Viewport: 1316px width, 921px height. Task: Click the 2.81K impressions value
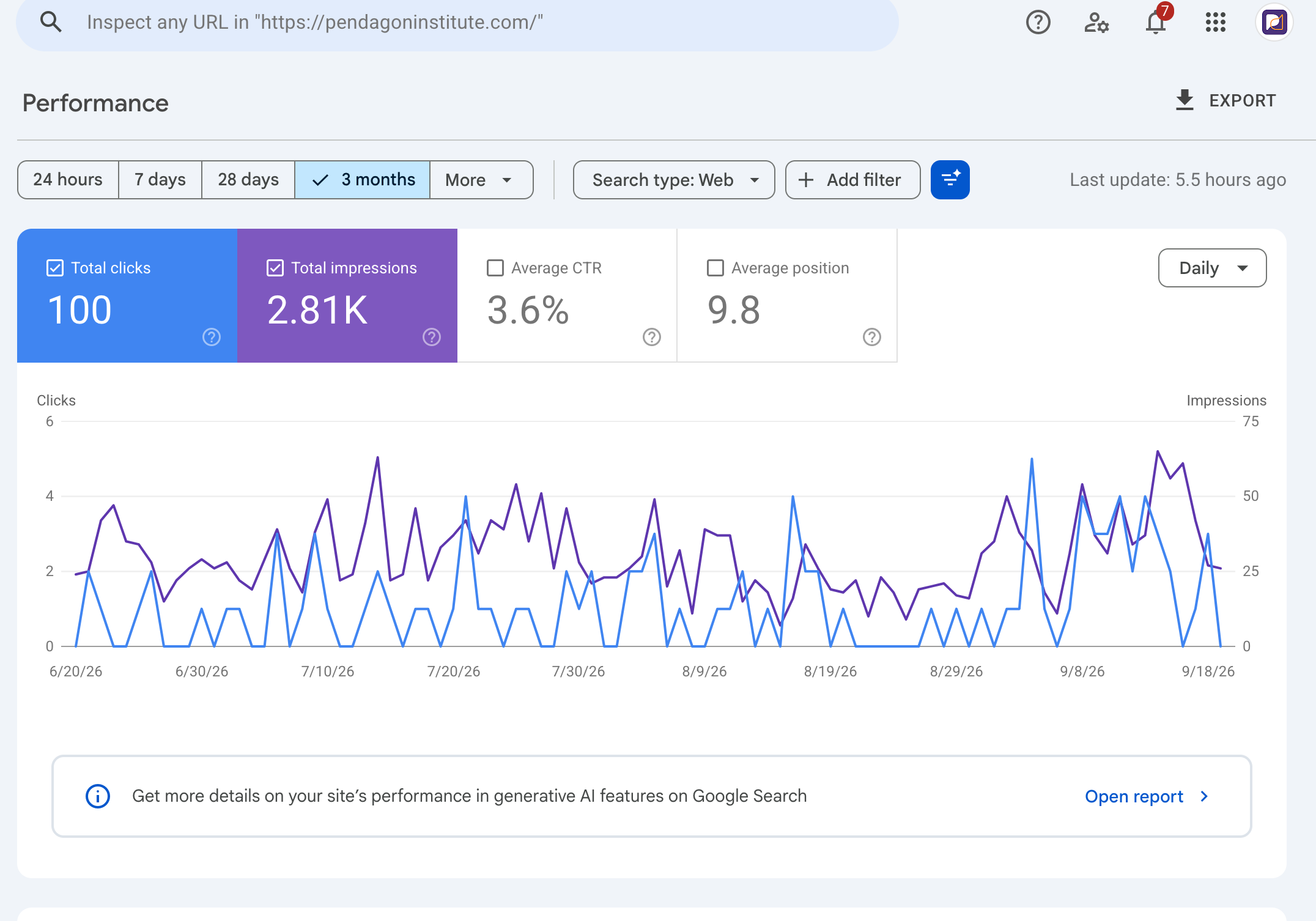click(x=317, y=309)
